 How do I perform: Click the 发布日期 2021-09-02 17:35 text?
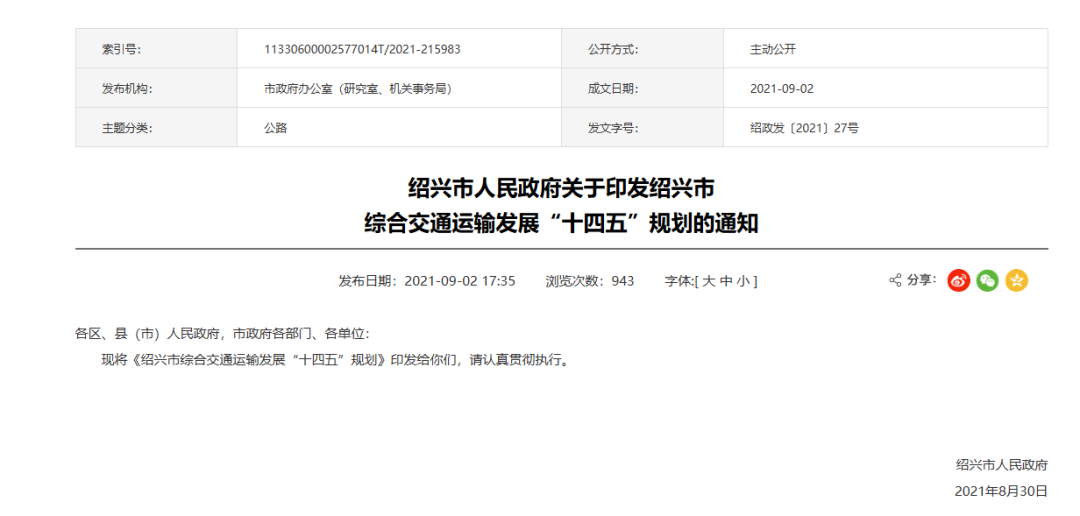pos(427,281)
